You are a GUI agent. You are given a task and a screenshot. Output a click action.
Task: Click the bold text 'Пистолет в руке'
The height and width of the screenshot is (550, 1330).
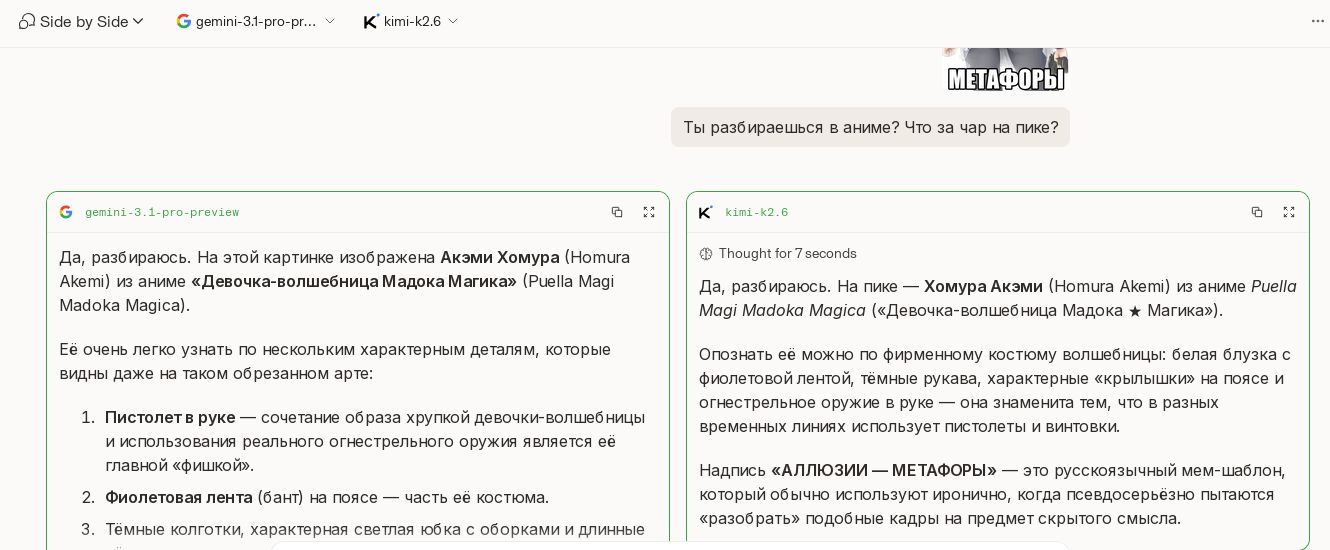tap(170, 417)
